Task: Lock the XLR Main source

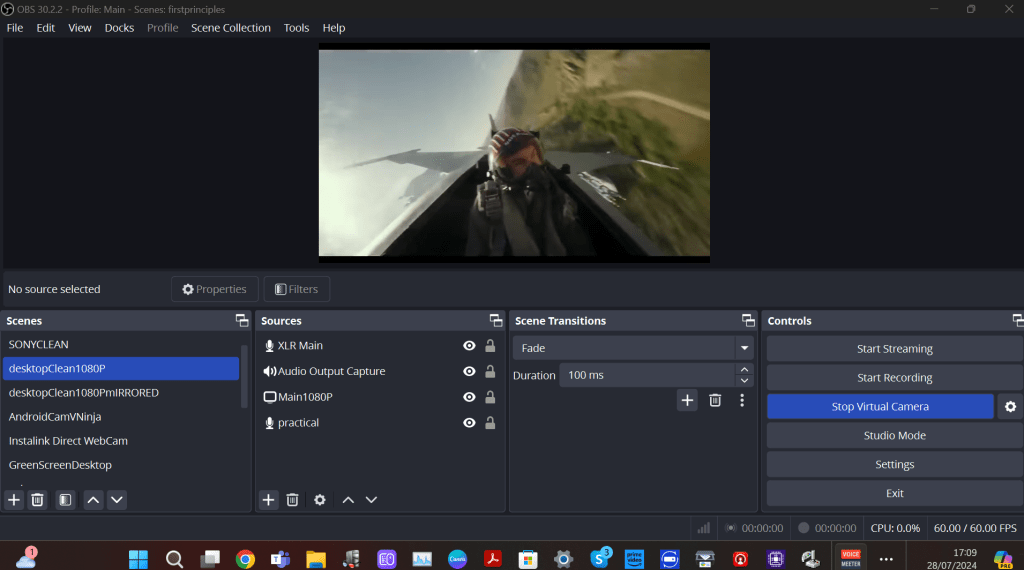Action: point(490,346)
